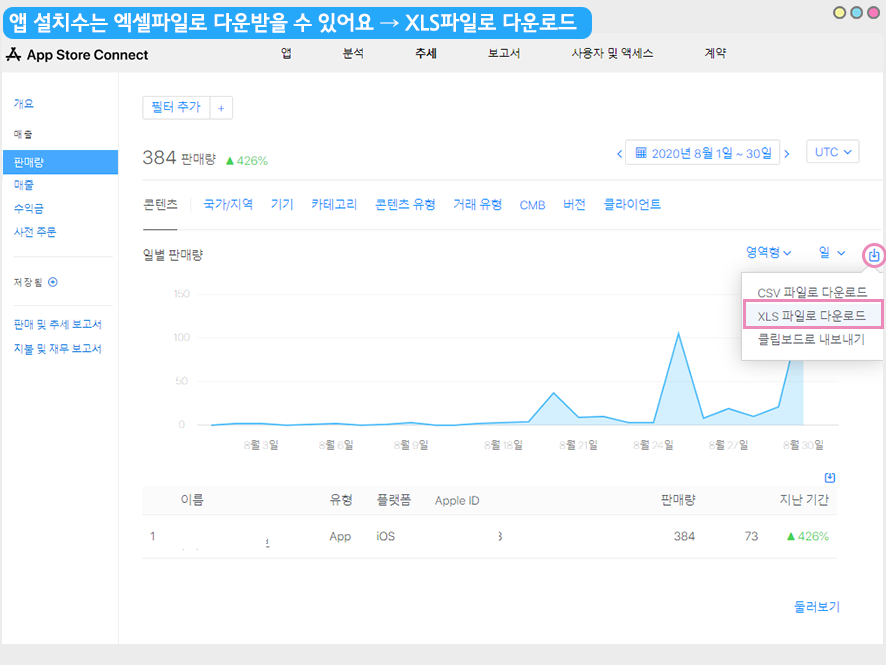Click the 필터 추가 button

[x=175, y=107]
